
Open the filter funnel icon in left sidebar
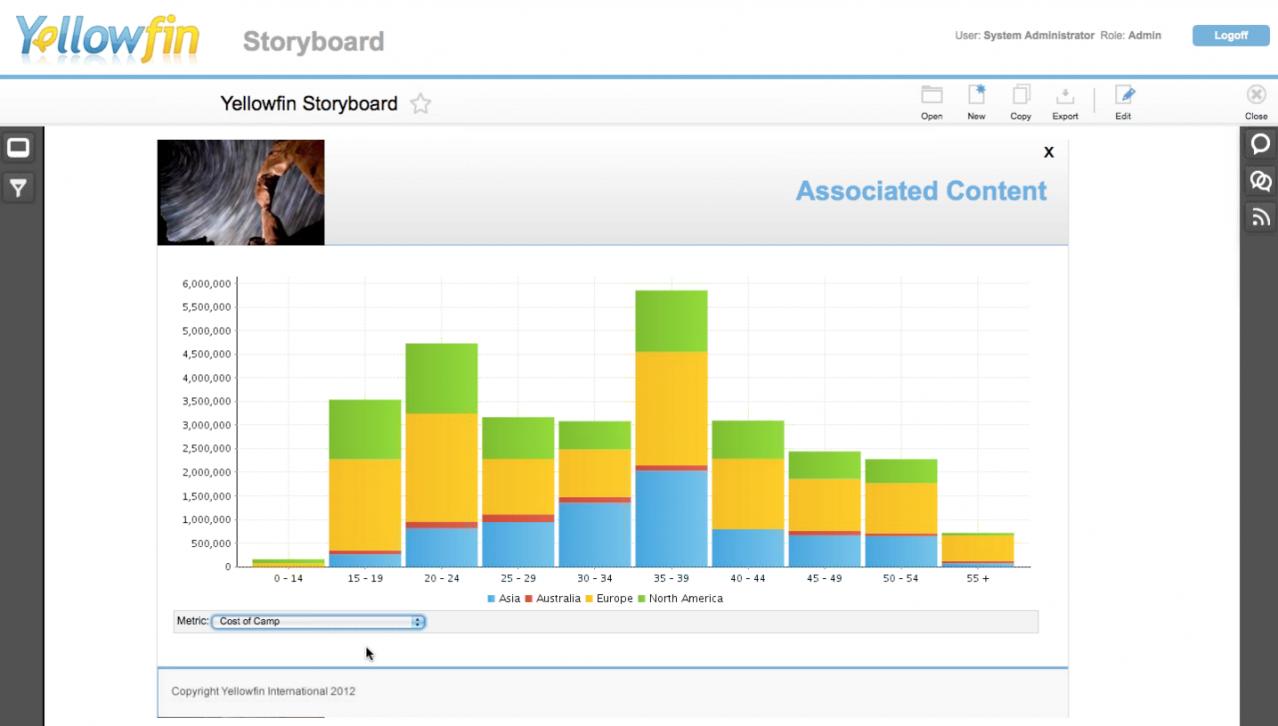tap(18, 187)
